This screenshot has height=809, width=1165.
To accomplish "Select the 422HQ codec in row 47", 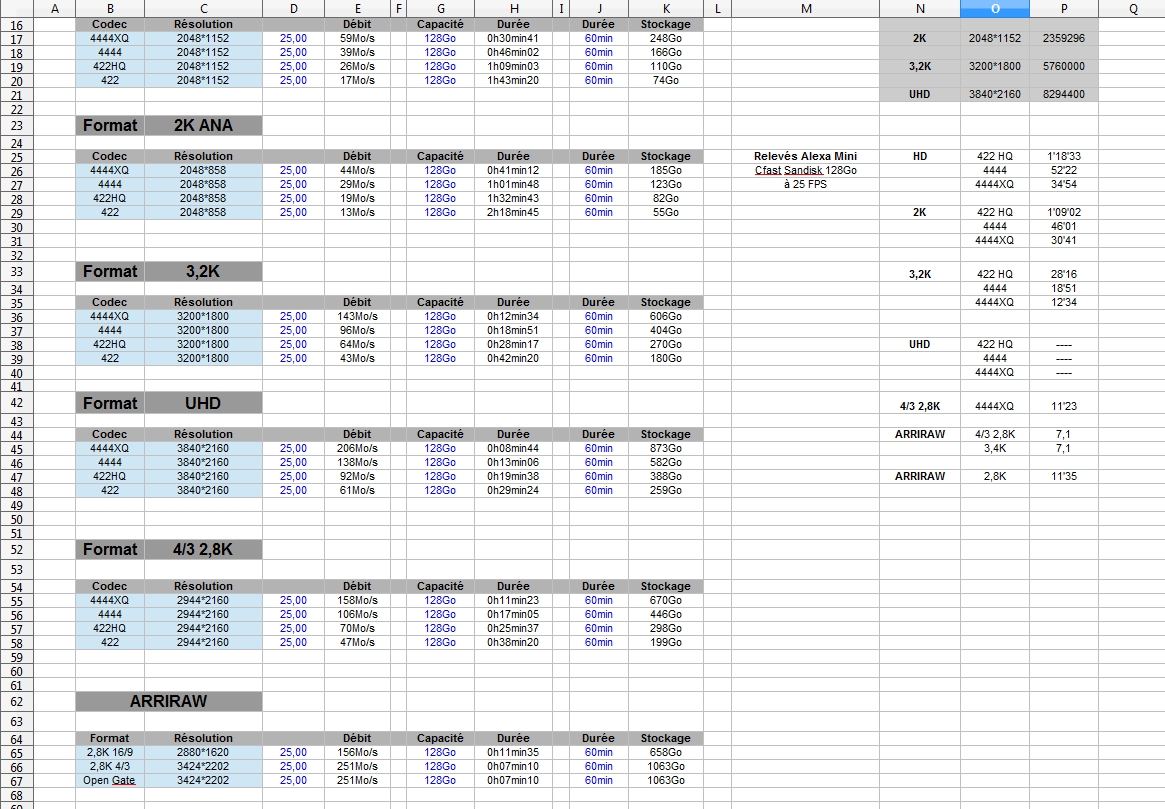I will tap(110, 476).
